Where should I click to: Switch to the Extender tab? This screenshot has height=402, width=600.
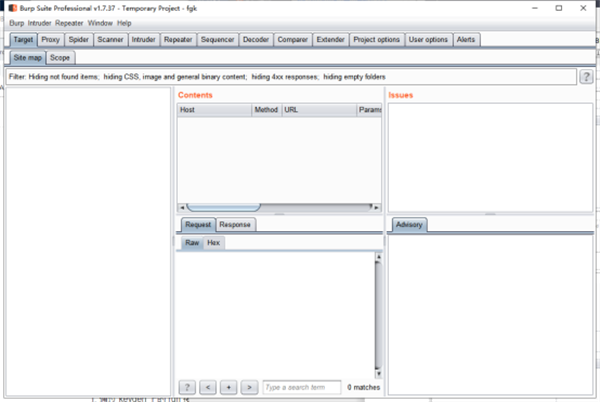click(330, 40)
